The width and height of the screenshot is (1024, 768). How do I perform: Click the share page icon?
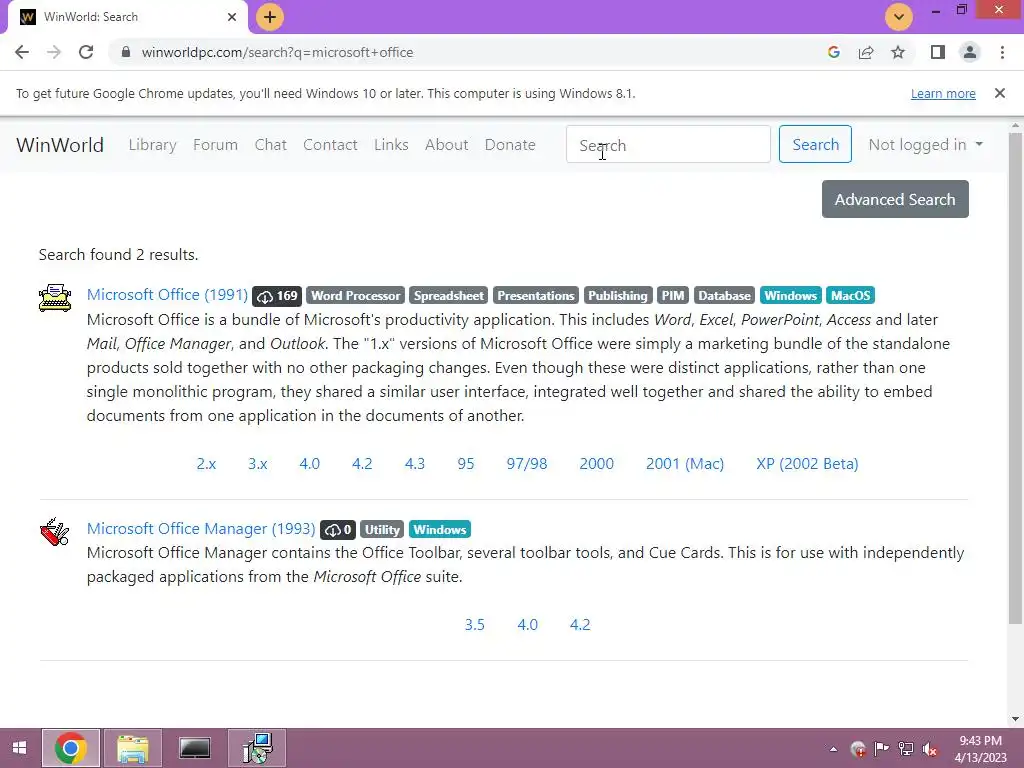[866, 52]
